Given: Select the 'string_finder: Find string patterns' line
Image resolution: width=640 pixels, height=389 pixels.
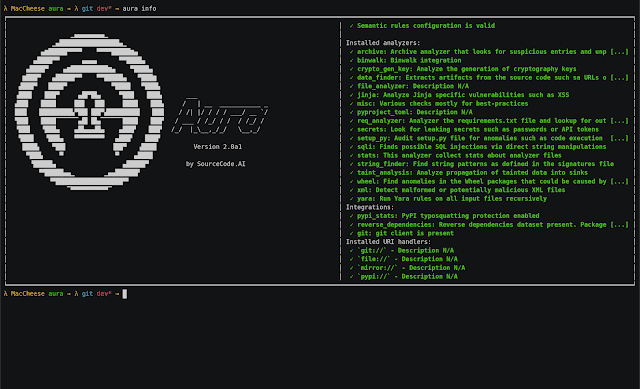Looking at the screenshot, I should tap(482, 164).
